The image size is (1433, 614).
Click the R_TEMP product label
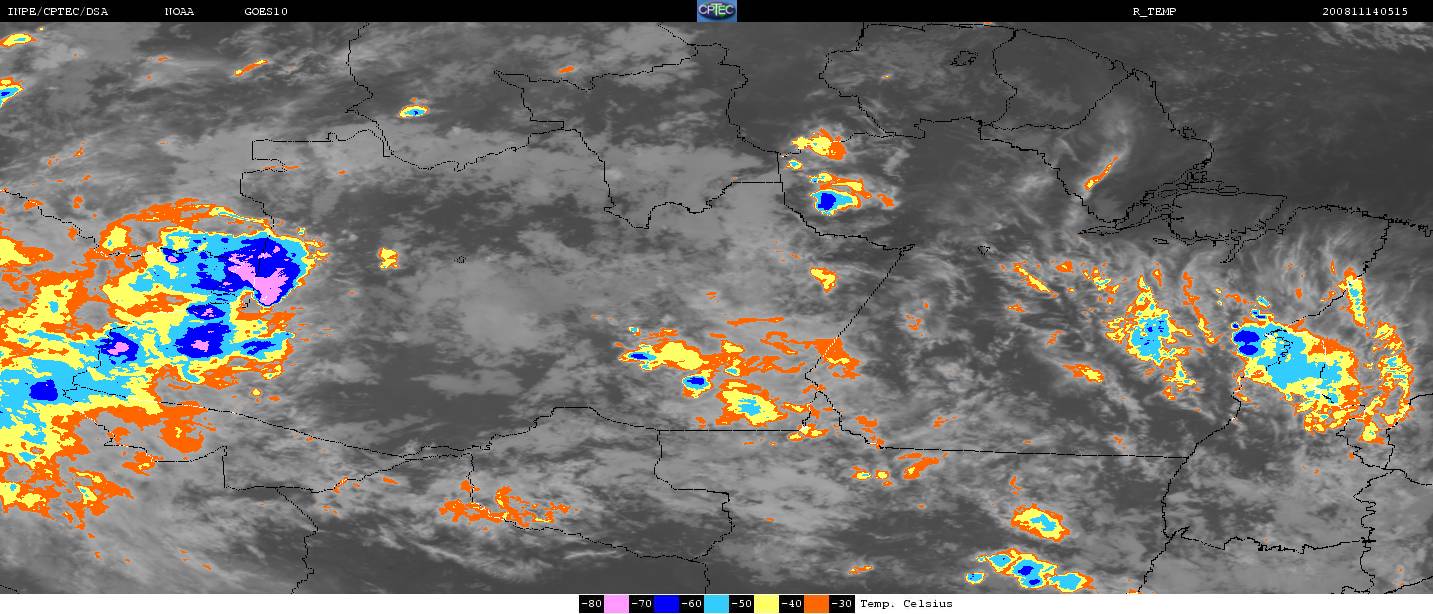click(1153, 12)
